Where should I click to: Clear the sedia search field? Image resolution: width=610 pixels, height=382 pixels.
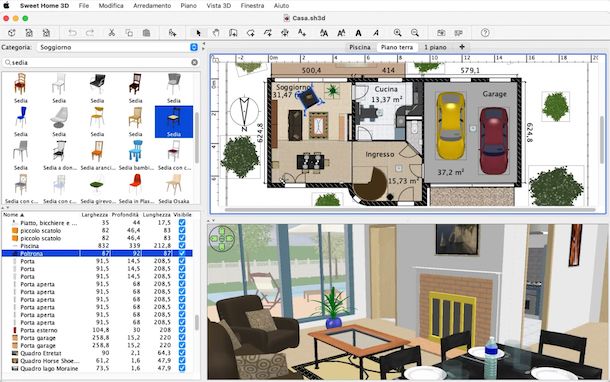pyautogui.click(x=195, y=62)
